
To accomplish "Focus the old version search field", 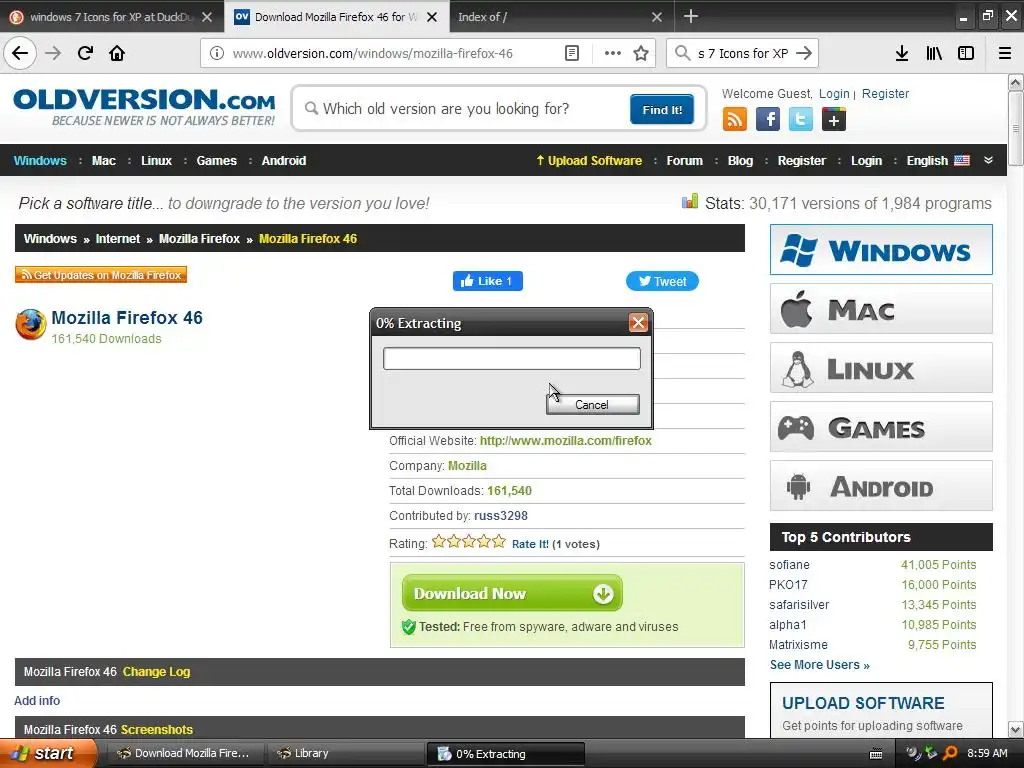I will coord(464,108).
